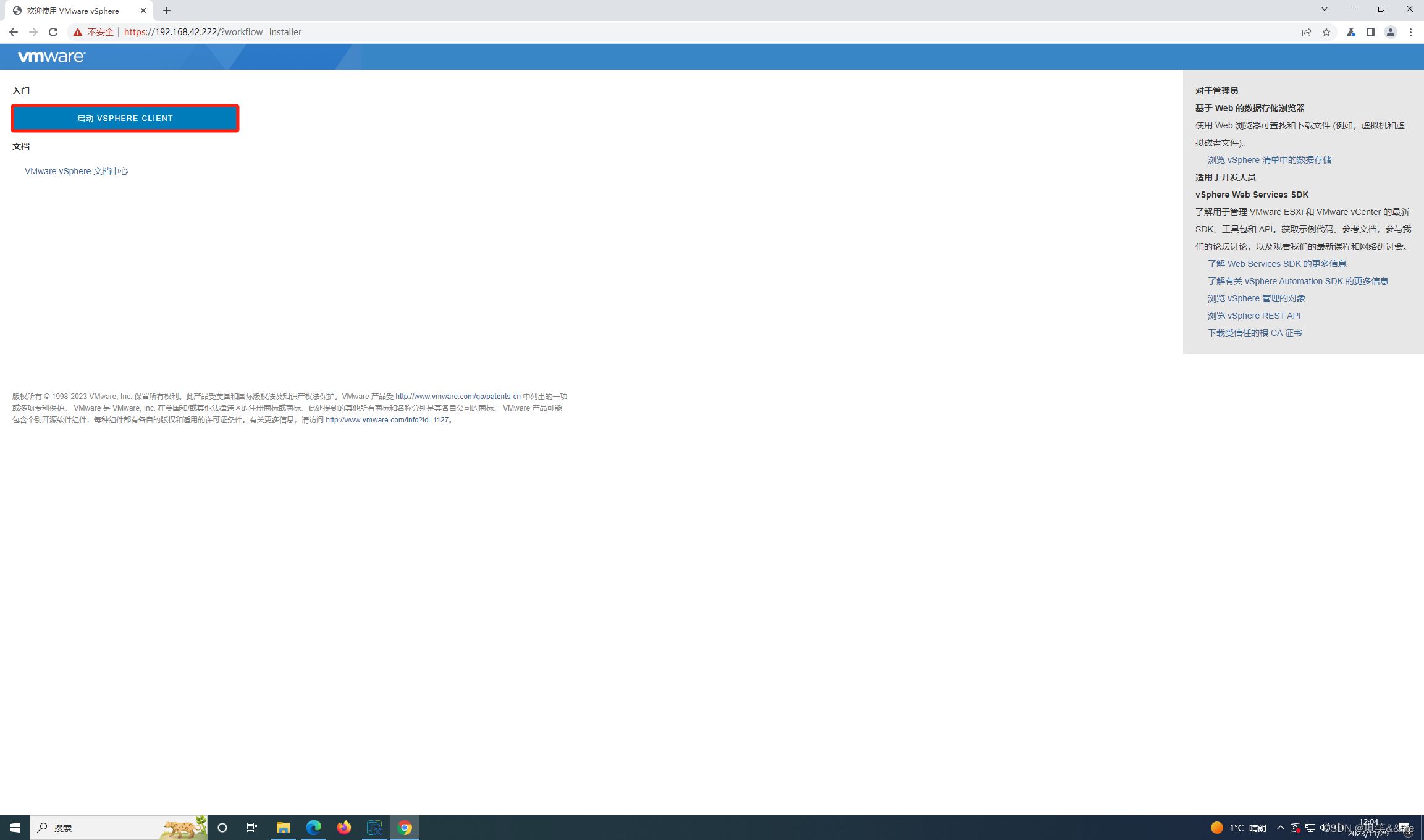The width and height of the screenshot is (1424, 840).
Task: Open the vmware.com/info?id=1127 link
Action: (x=387, y=420)
